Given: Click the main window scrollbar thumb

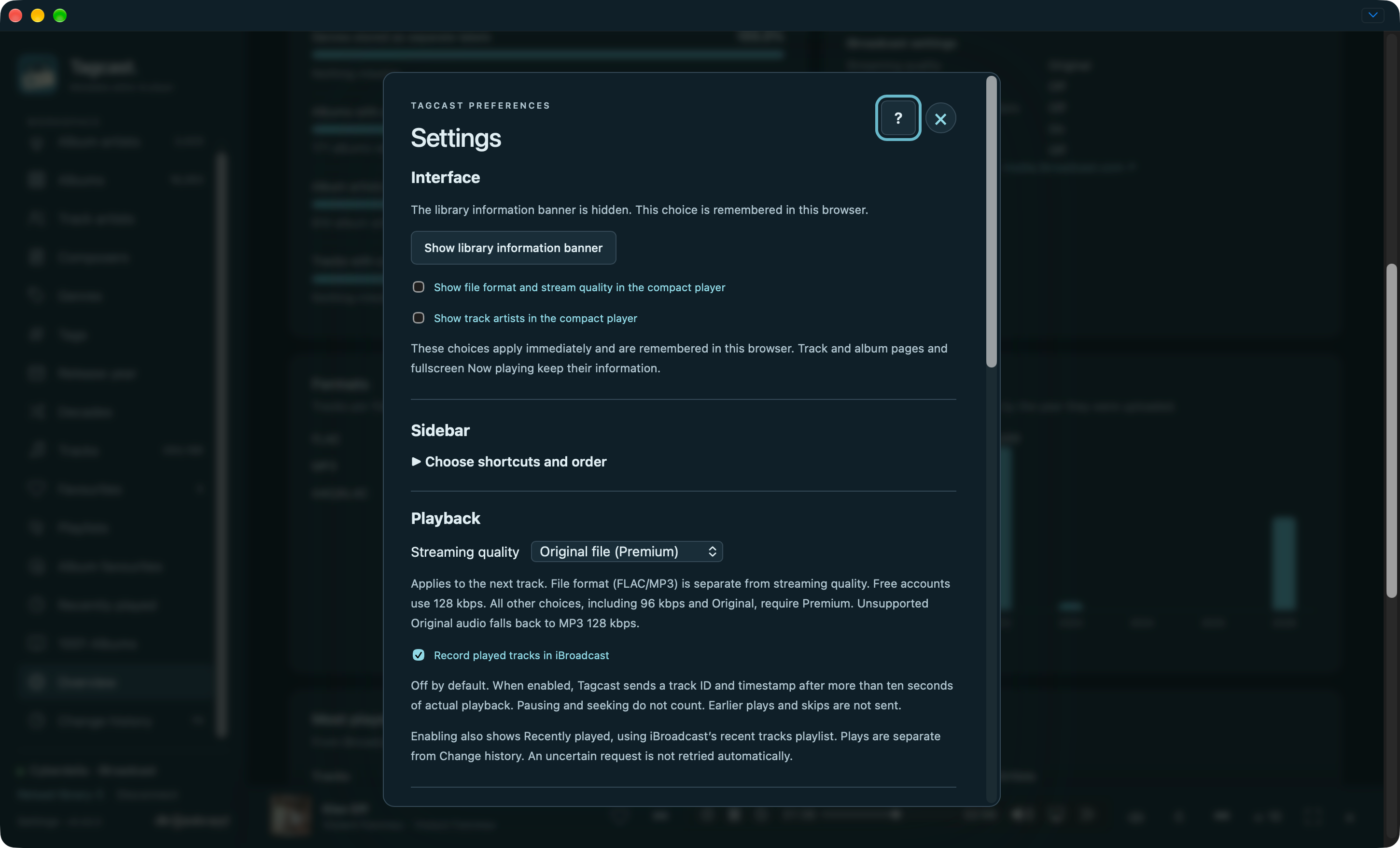Looking at the screenshot, I should [1391, 431].
